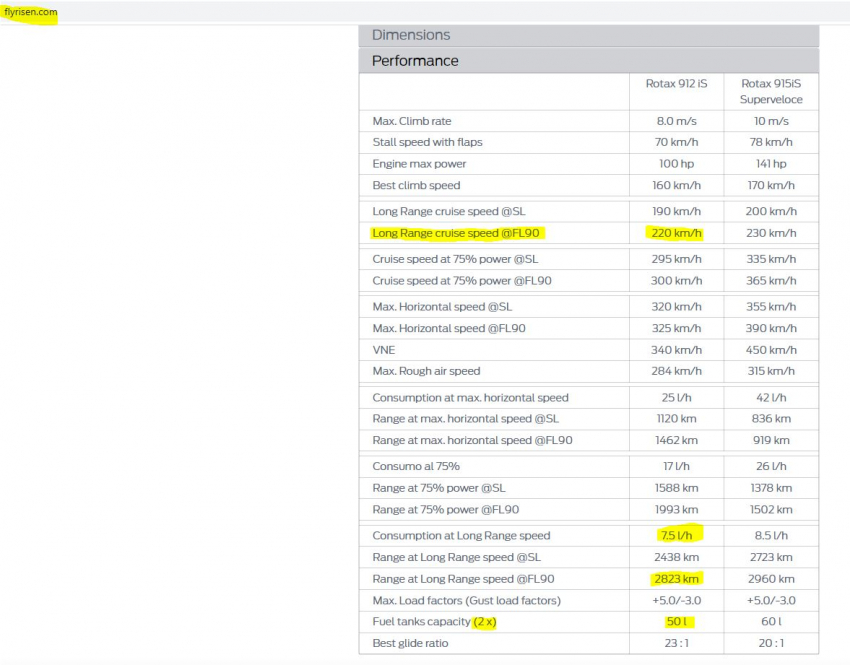Click the Engine max power label

coord(419,164)
